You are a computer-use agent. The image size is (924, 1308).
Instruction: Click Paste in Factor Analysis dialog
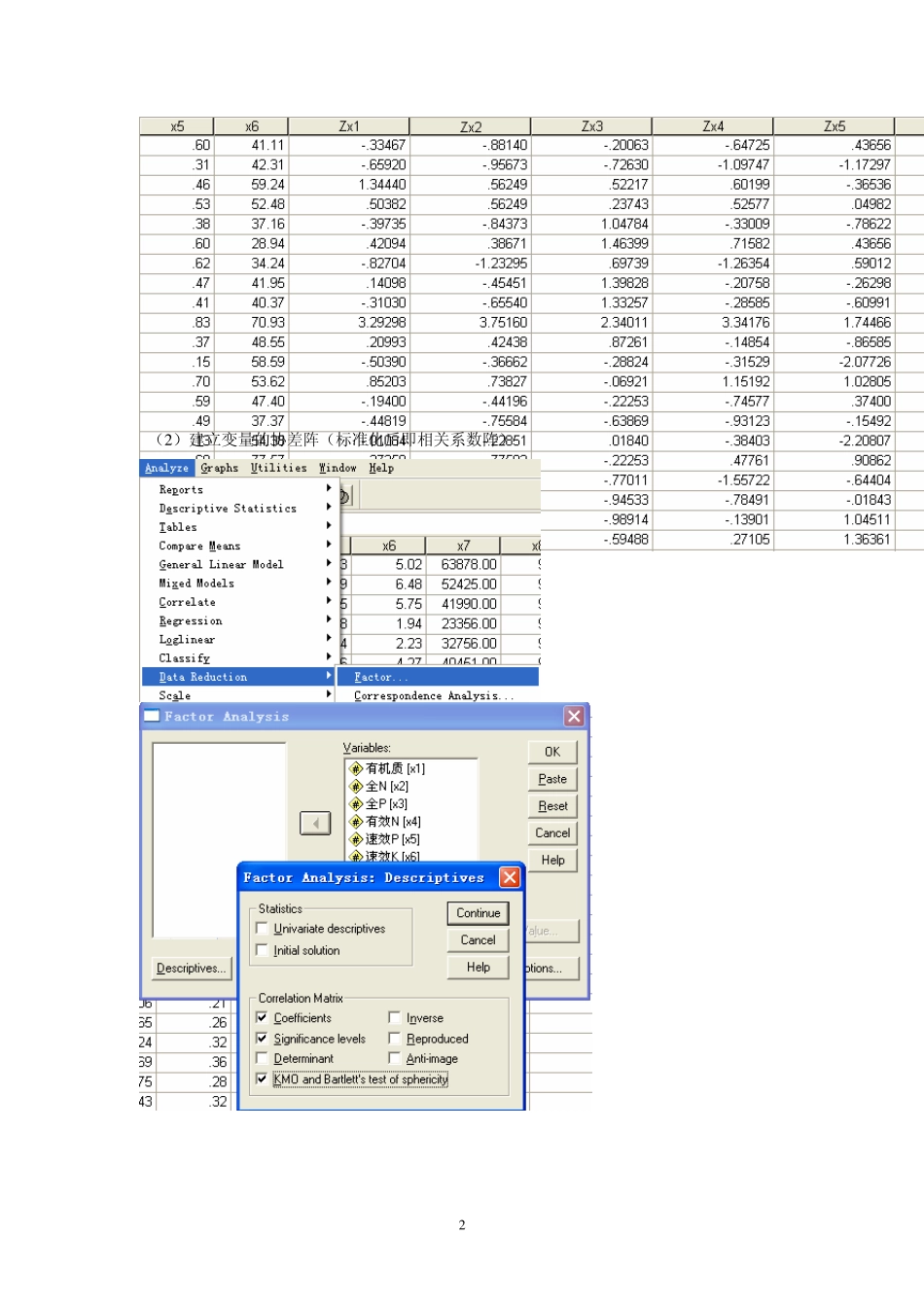tap(552, 779)
